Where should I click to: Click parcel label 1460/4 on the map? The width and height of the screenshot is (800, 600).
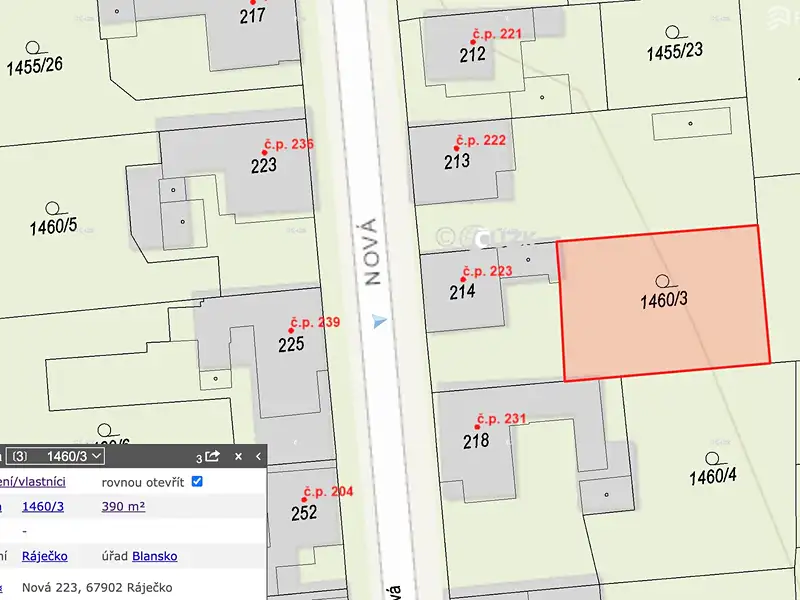(x=713, y=477)
